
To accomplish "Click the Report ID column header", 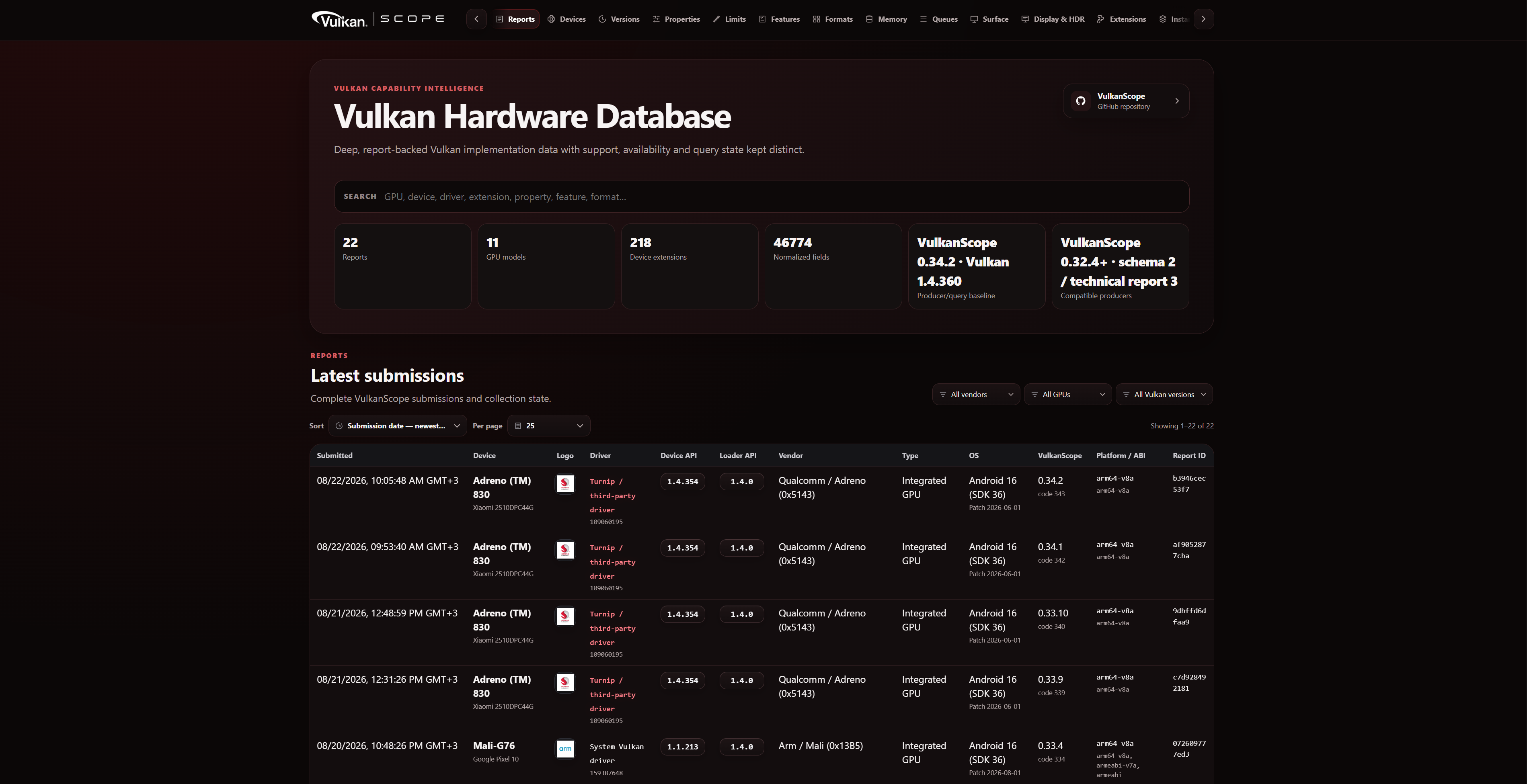I will click(x=1188, y=455).
